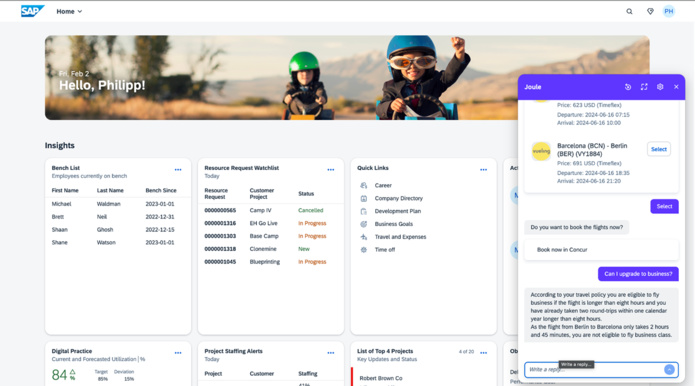Click the Customer Project column header
The height and width of the screenshot is (386, 695).
(262, 194)
